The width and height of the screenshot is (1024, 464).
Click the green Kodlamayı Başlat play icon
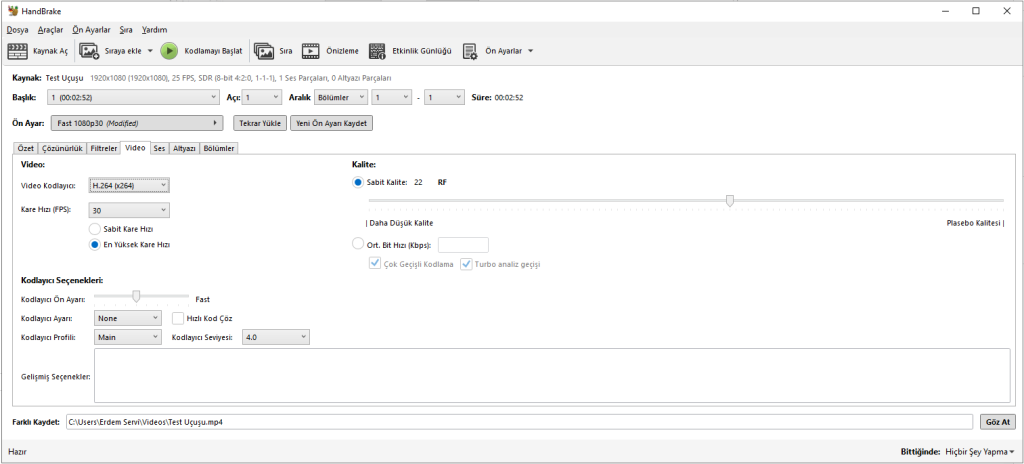168,51
